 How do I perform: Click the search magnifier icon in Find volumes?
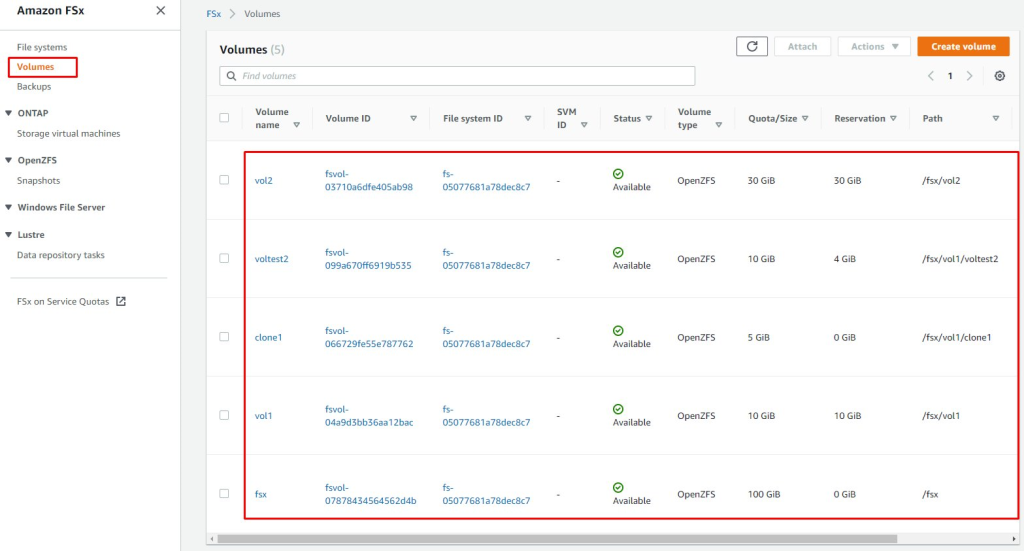[231, 76]
